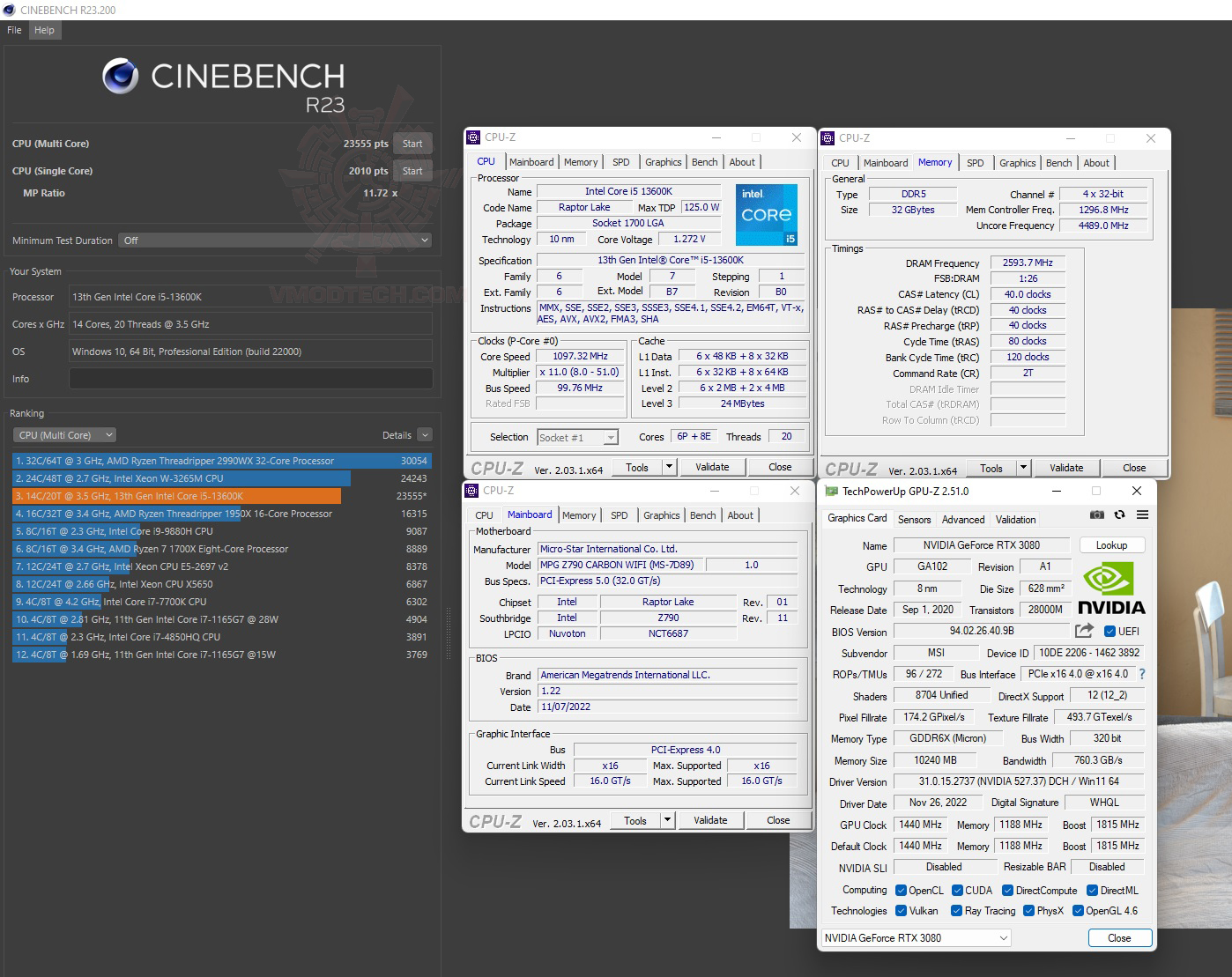The image size is (1232, 977).
Task: Click the Lookup button in GPU-Z
Action: click(x=1111, y=545)
